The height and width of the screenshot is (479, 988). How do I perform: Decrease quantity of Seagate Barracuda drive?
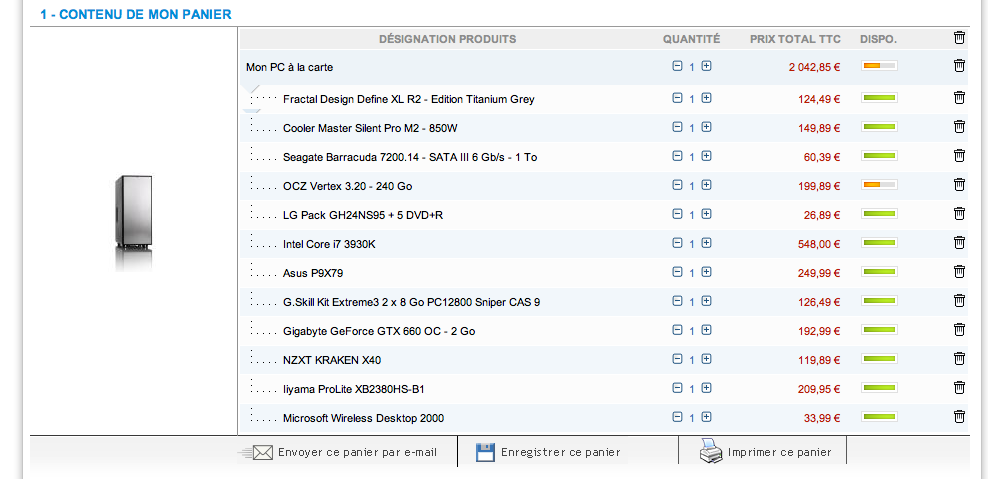[677, 156]
